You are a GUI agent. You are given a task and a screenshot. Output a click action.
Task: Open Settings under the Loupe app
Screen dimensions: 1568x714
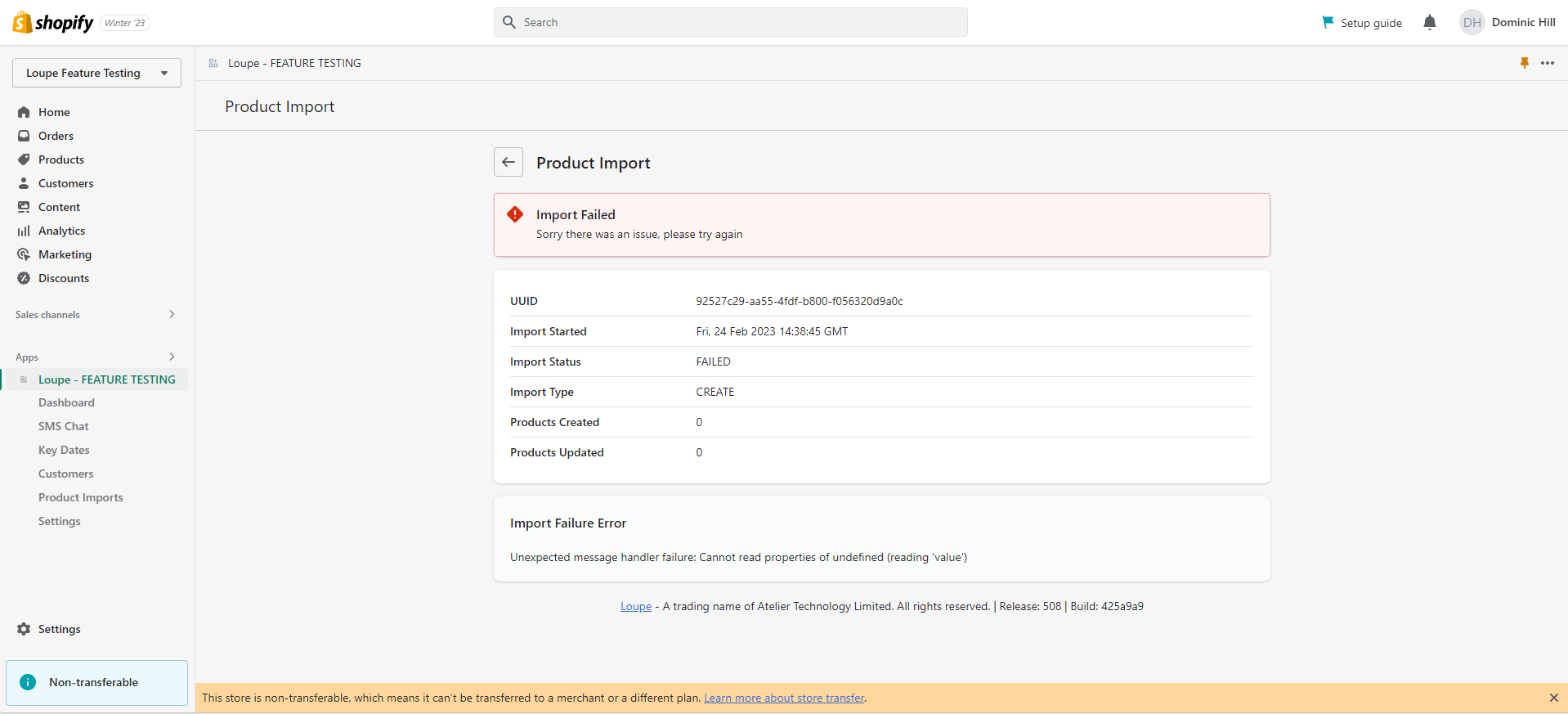click(x=60, y=521)
